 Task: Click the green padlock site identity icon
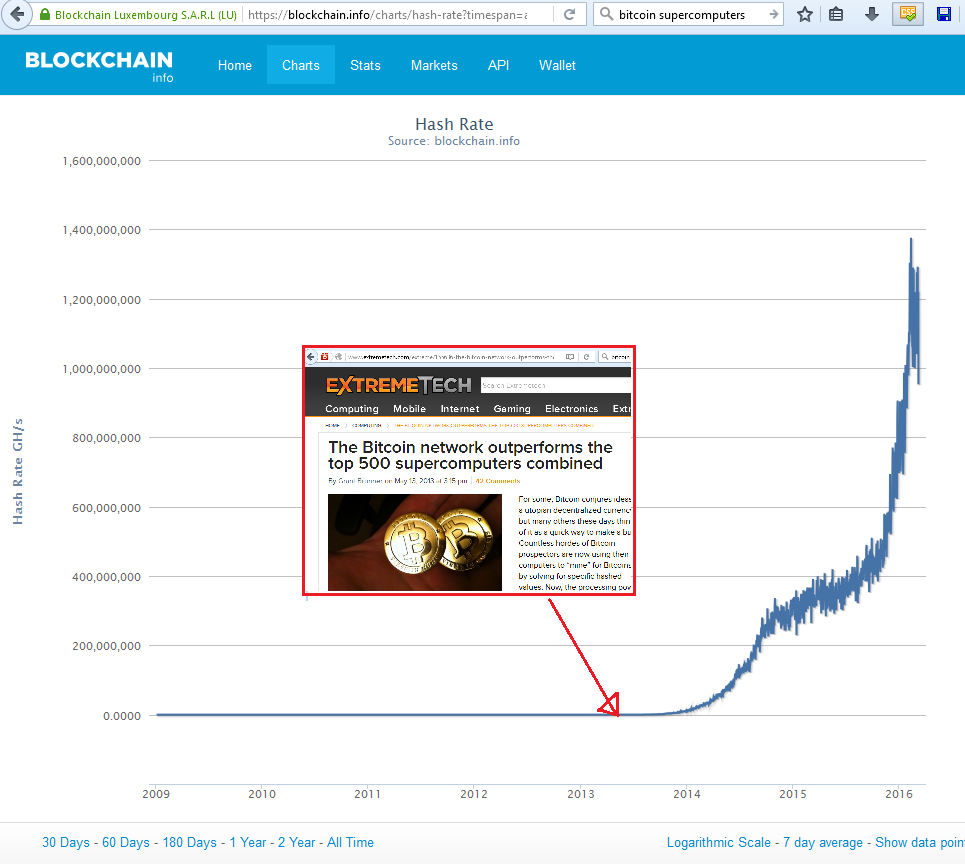tap(45, 15)
